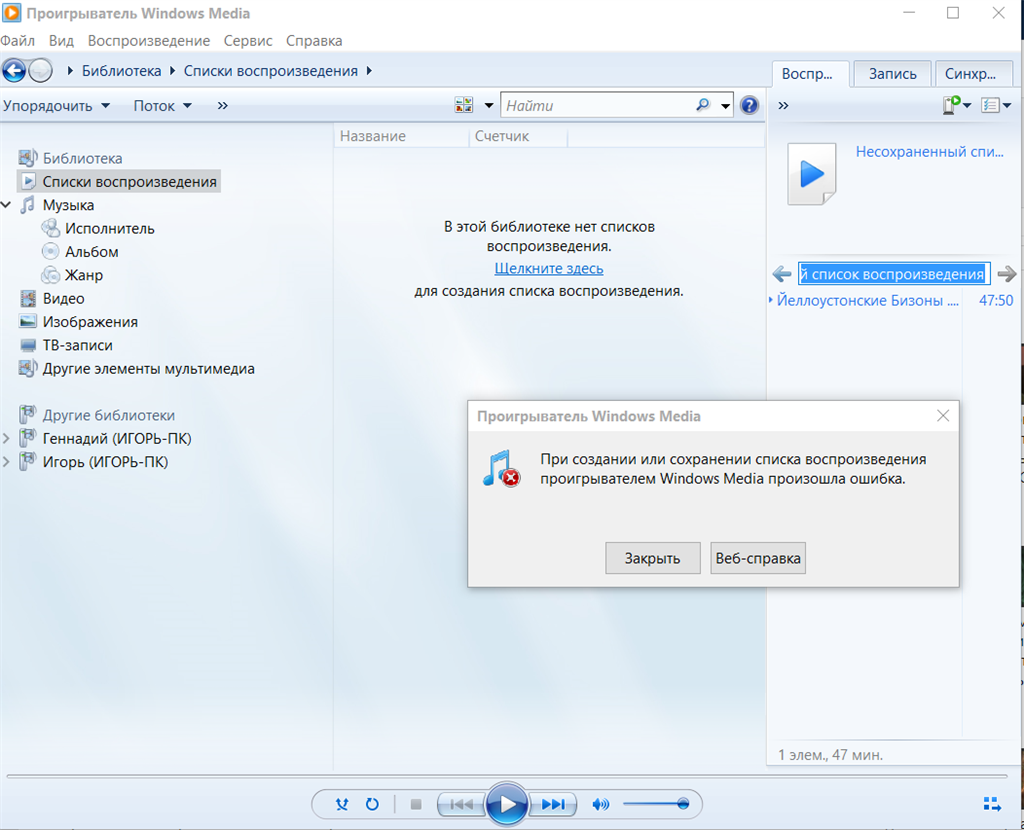This screenshot has height=830, width=1024.
Task: Open the Вид menu
Action: click(x=61, y=40)
